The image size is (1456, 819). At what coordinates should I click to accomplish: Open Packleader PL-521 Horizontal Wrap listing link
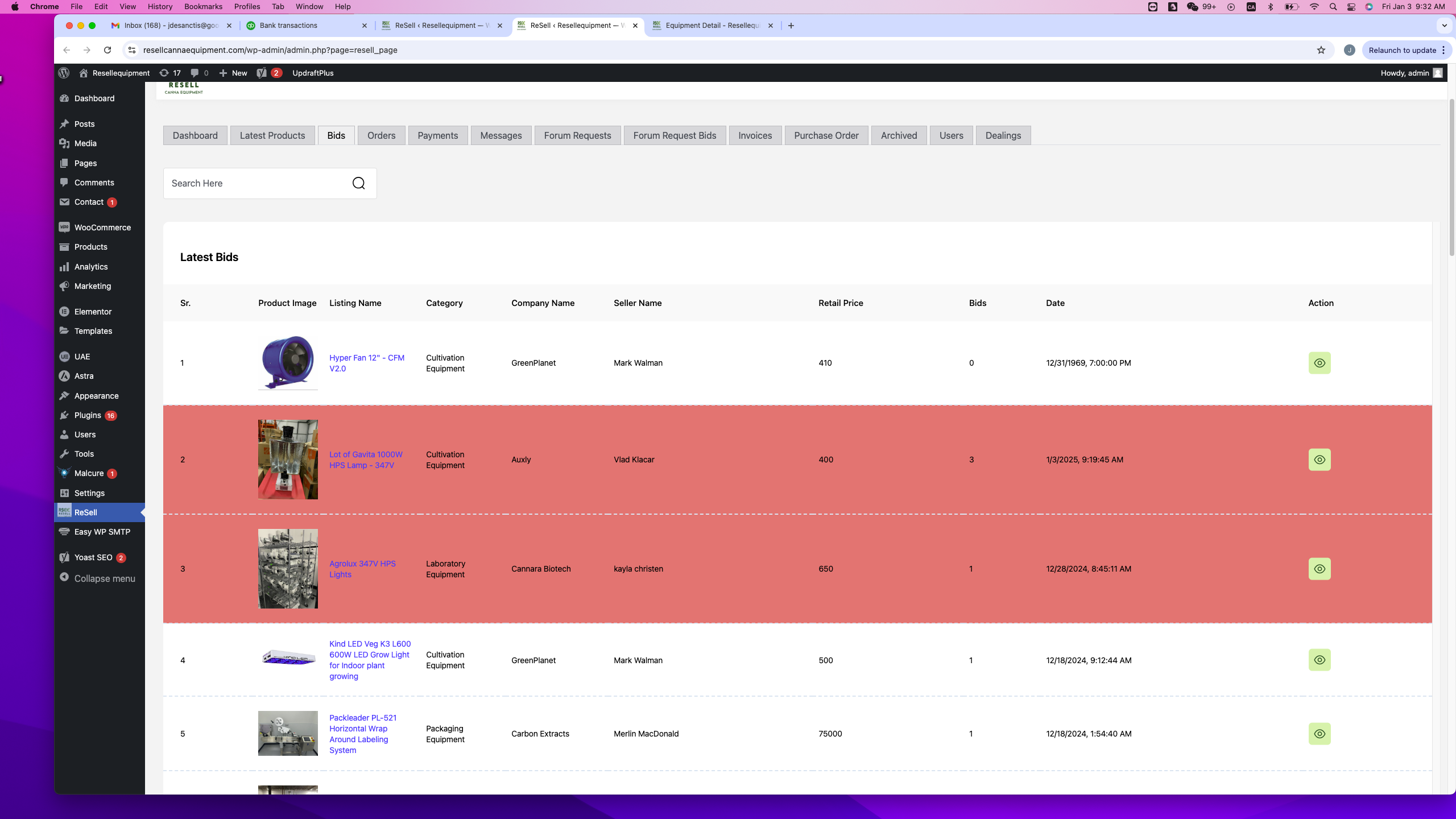coord(363,734)
